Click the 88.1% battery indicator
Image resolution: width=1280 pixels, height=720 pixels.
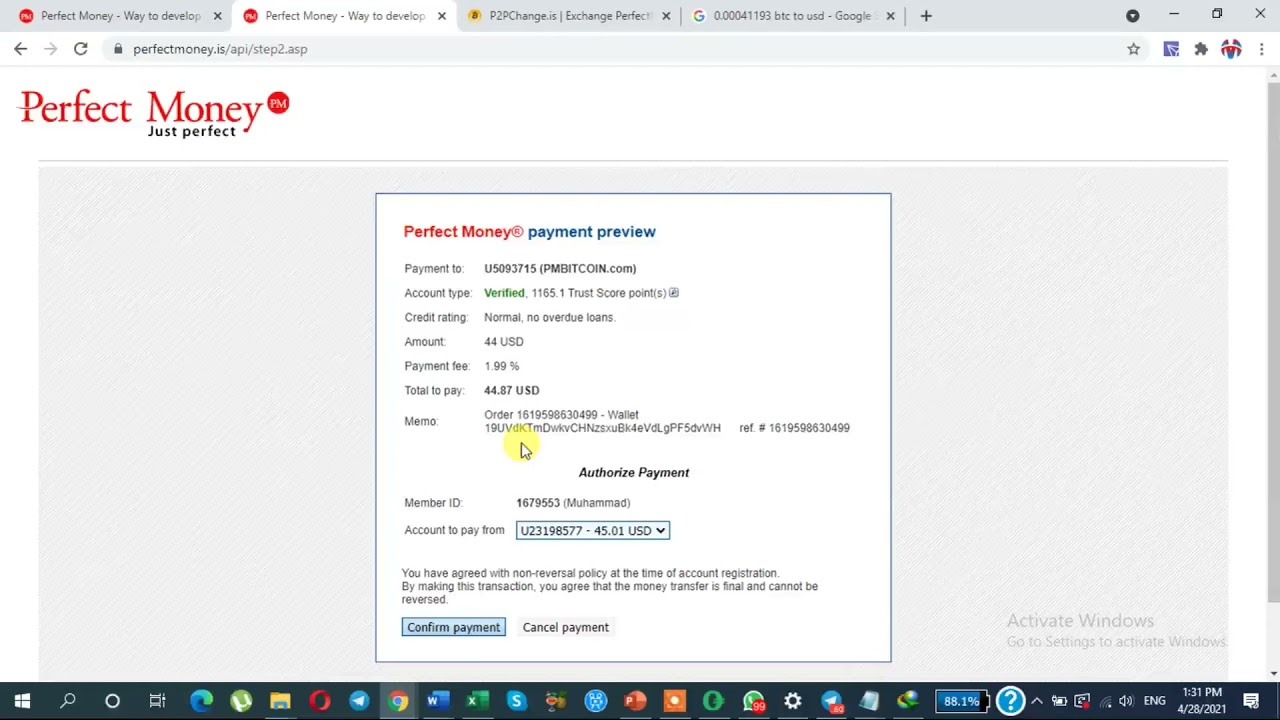(x=961, y=701)
